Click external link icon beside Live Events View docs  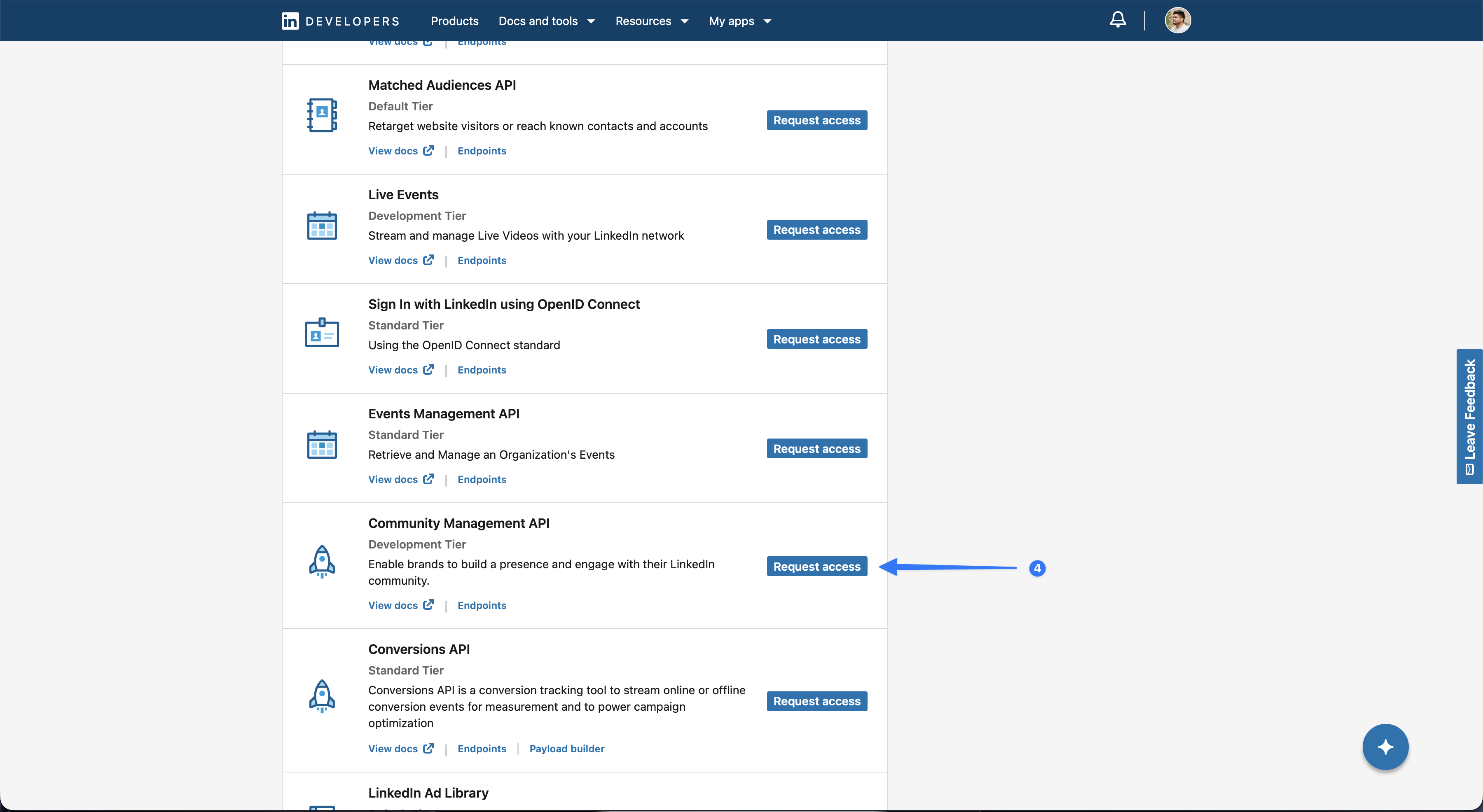click(428, 259)
